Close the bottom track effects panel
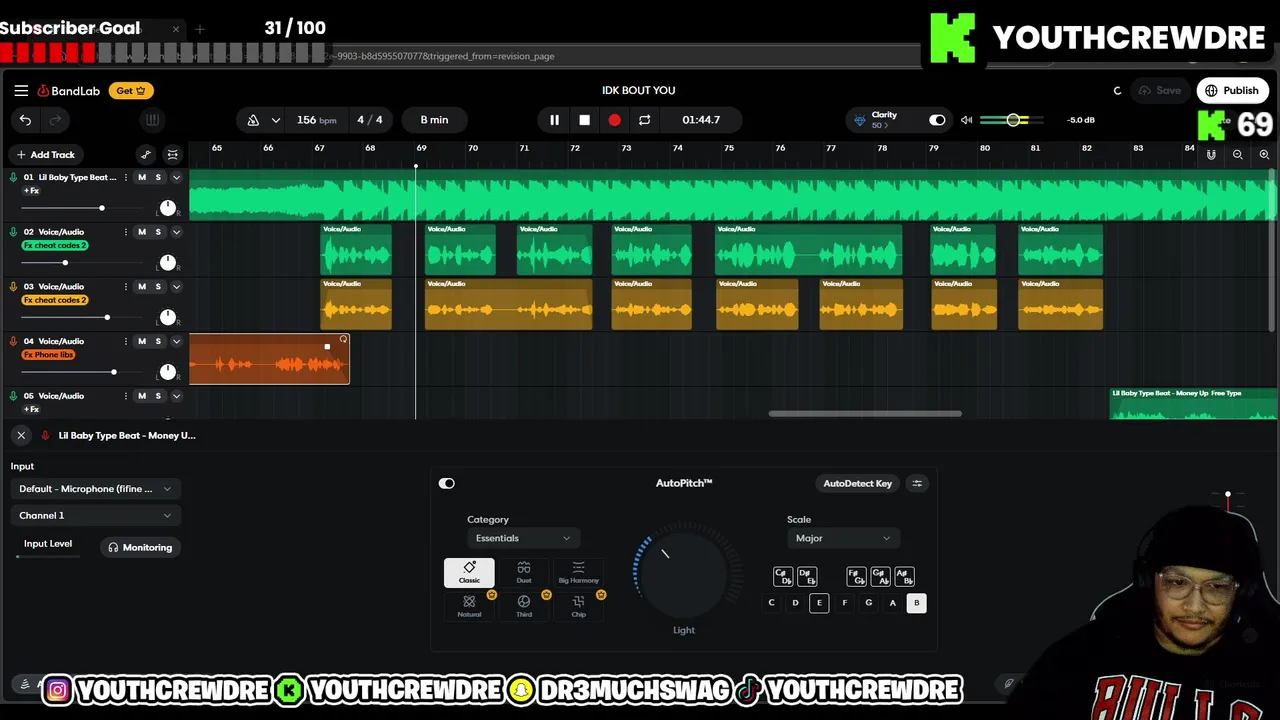1280x720 pixels. coord(21,436)
